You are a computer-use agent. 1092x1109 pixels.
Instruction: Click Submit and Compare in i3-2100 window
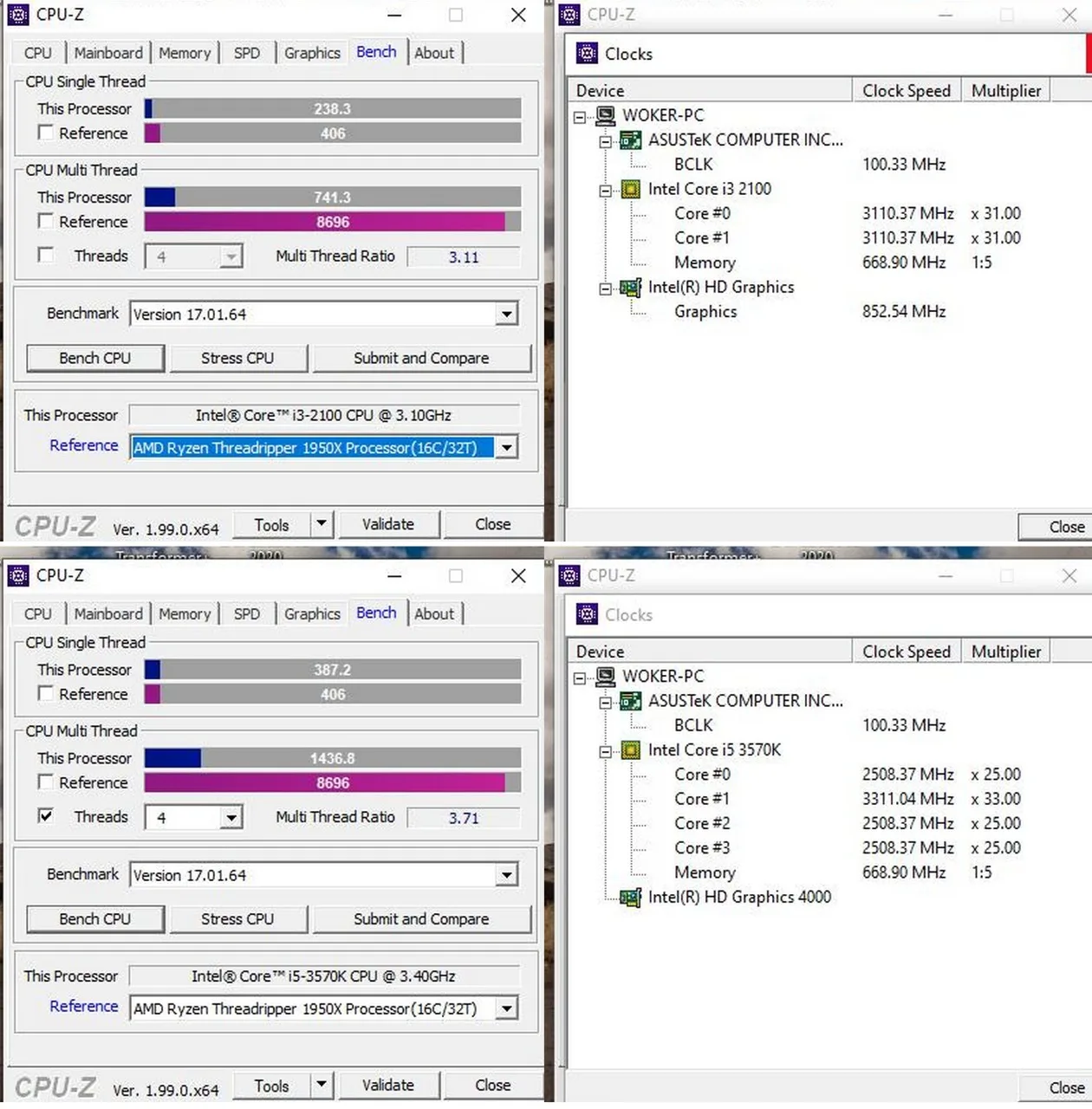coord(421,358)
